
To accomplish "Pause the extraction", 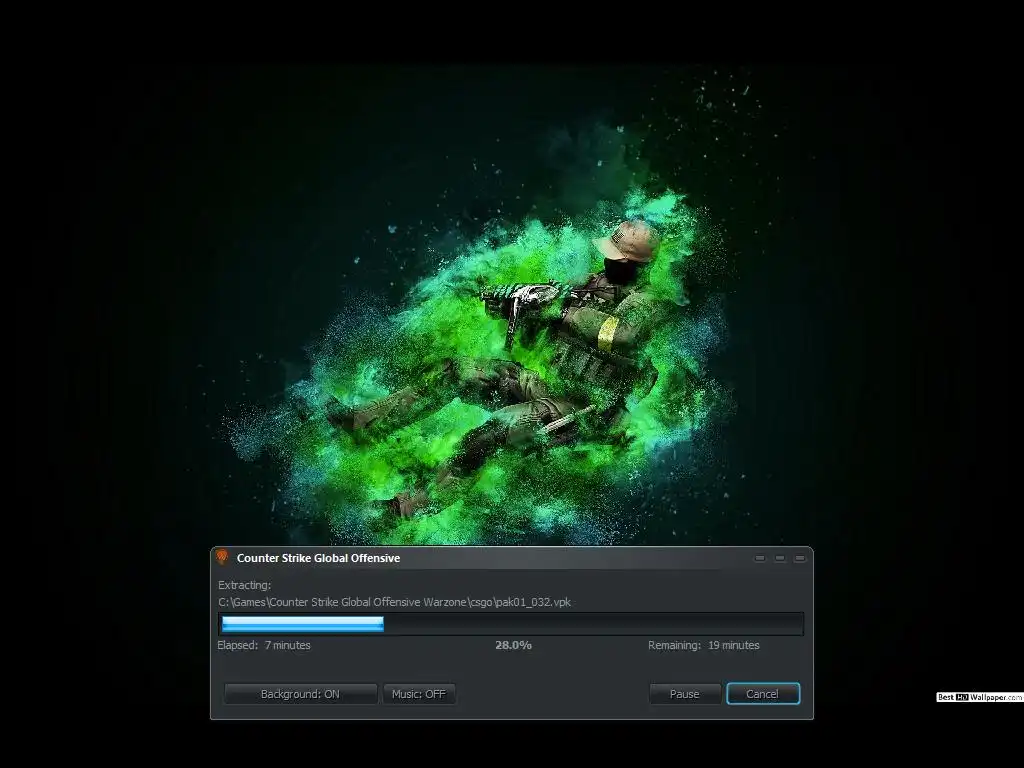I will click(684, 694).
